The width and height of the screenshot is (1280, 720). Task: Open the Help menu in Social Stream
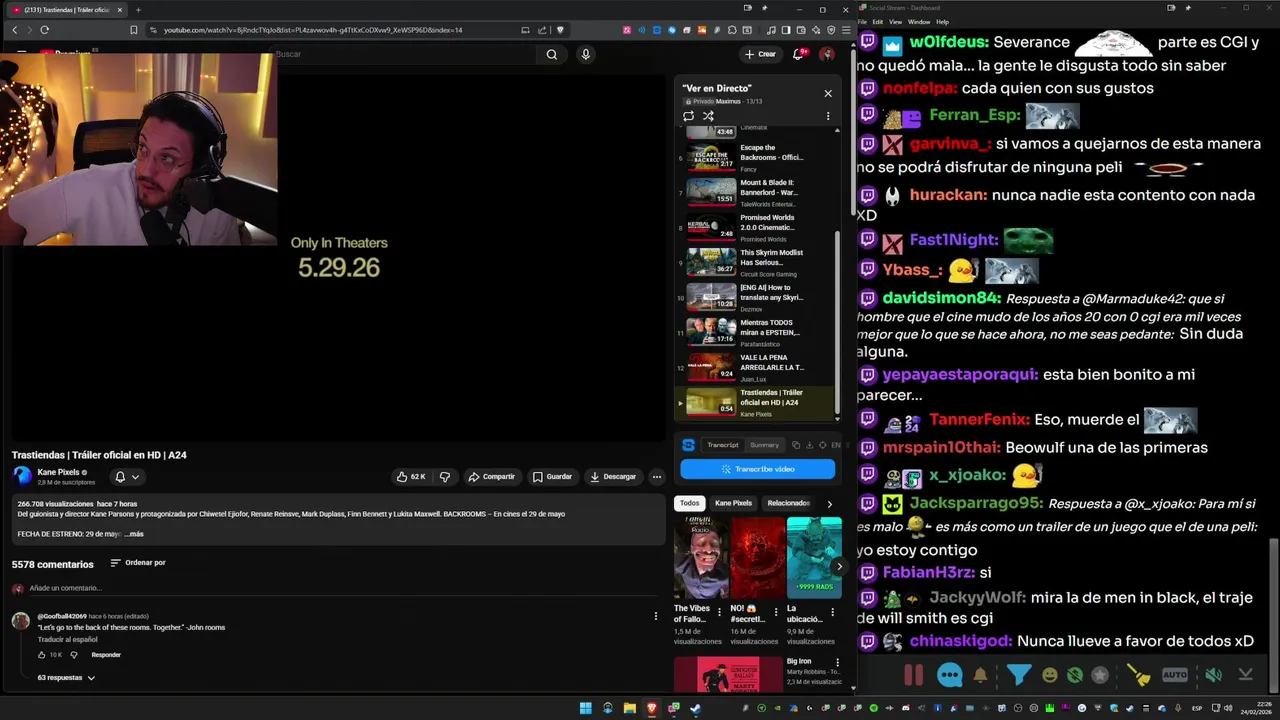(x=943, y=22)
